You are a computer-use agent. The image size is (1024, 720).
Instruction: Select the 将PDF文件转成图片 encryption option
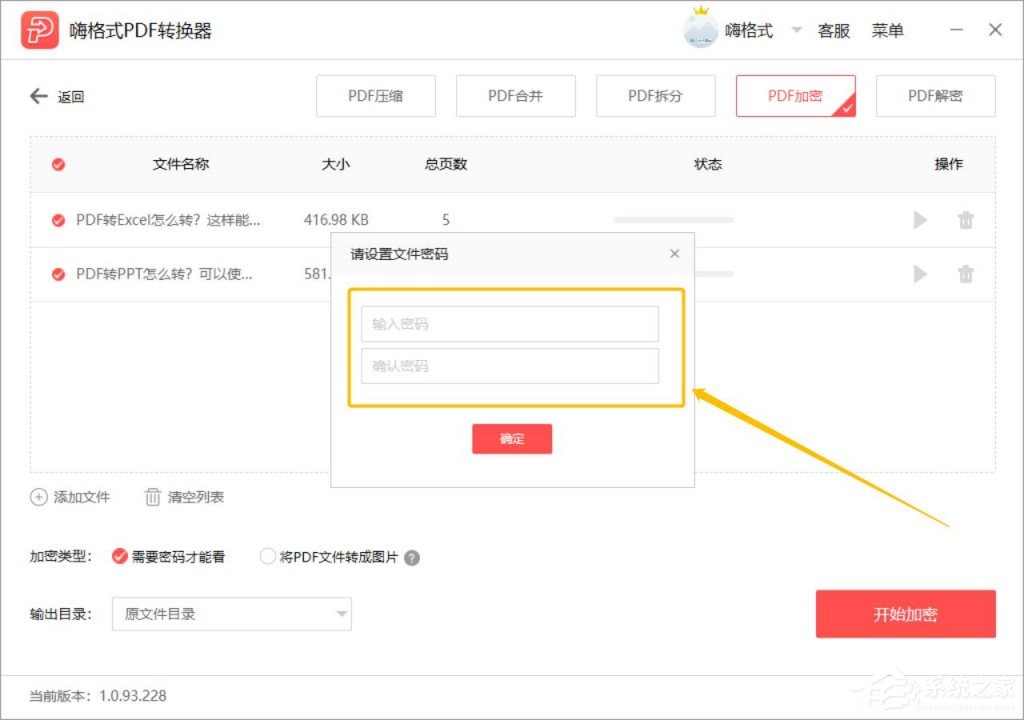coord(267,557)
